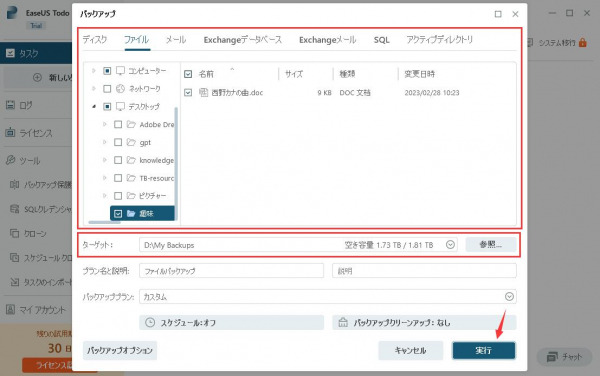This screenshot has width=600, height=376.
Task: Open the ログ sidebar icon
Action: [x=10, y=105]
